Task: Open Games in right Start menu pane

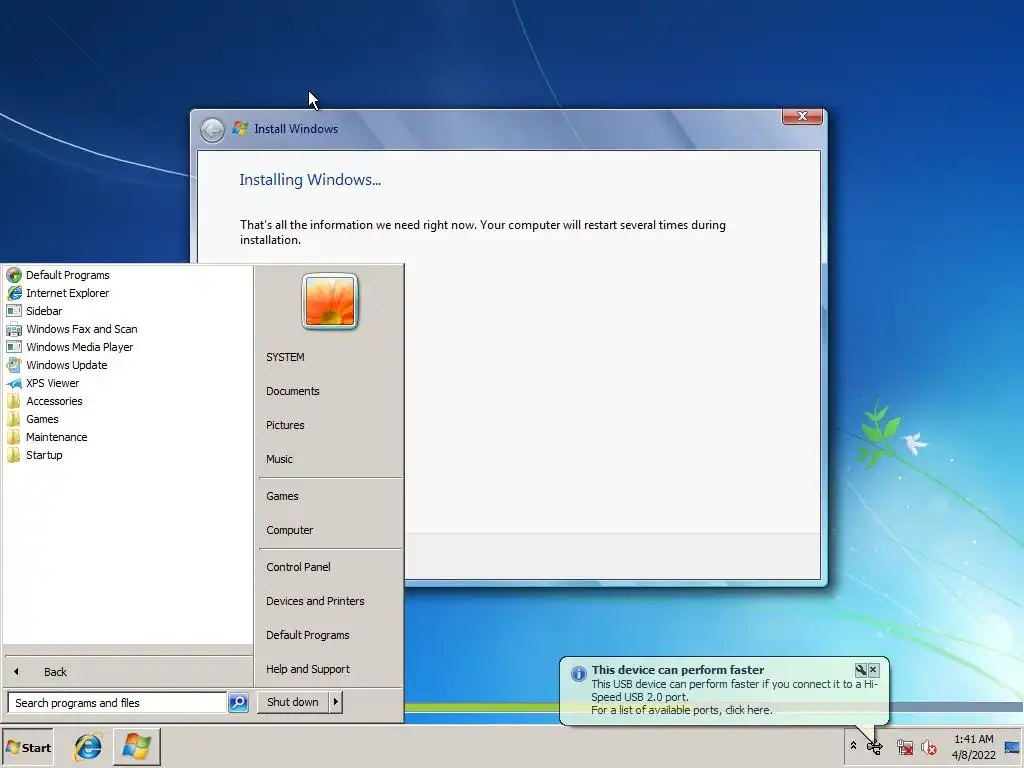Action: point(282,496)
